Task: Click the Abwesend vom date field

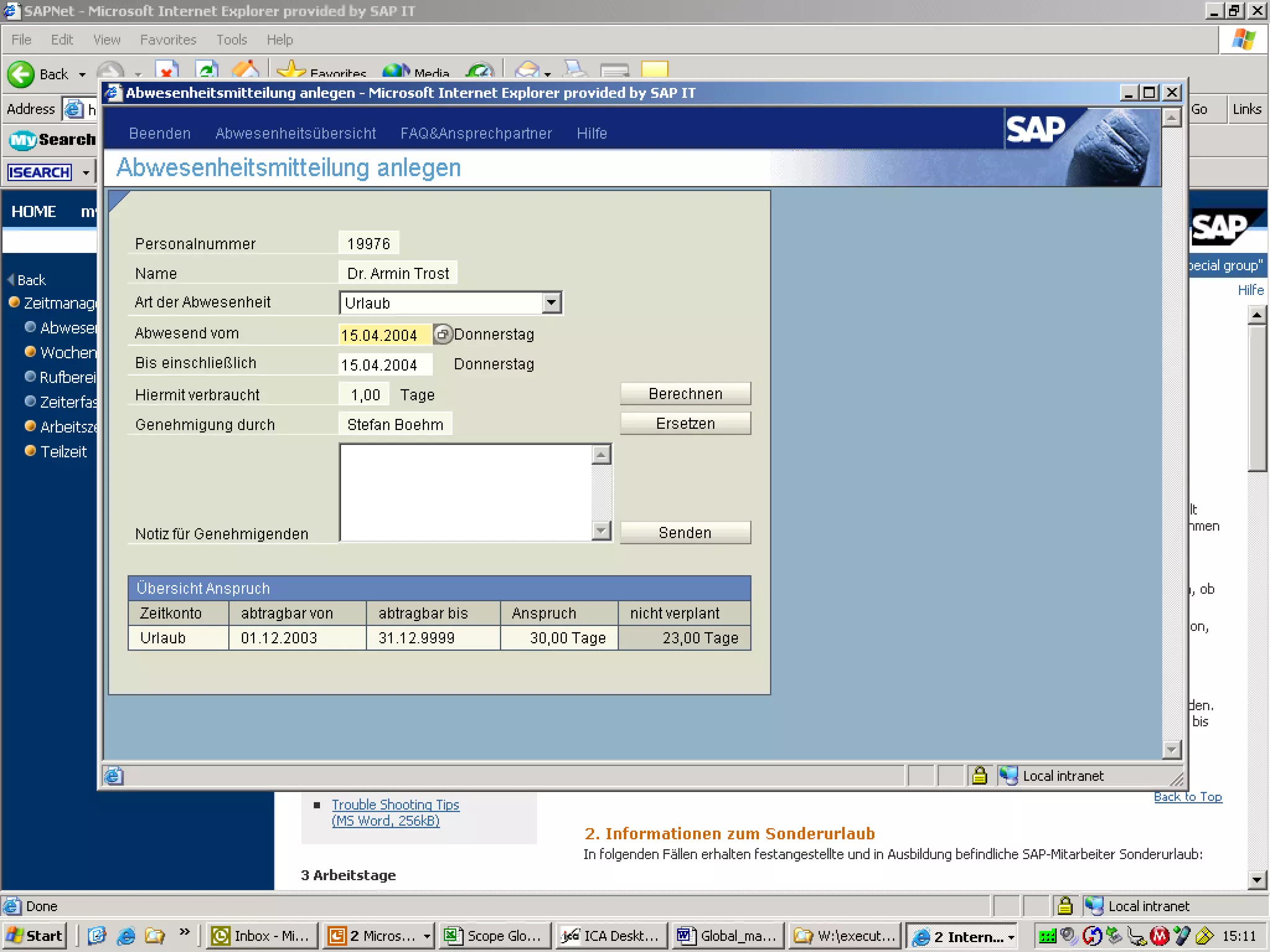Action: click(385, 335)
